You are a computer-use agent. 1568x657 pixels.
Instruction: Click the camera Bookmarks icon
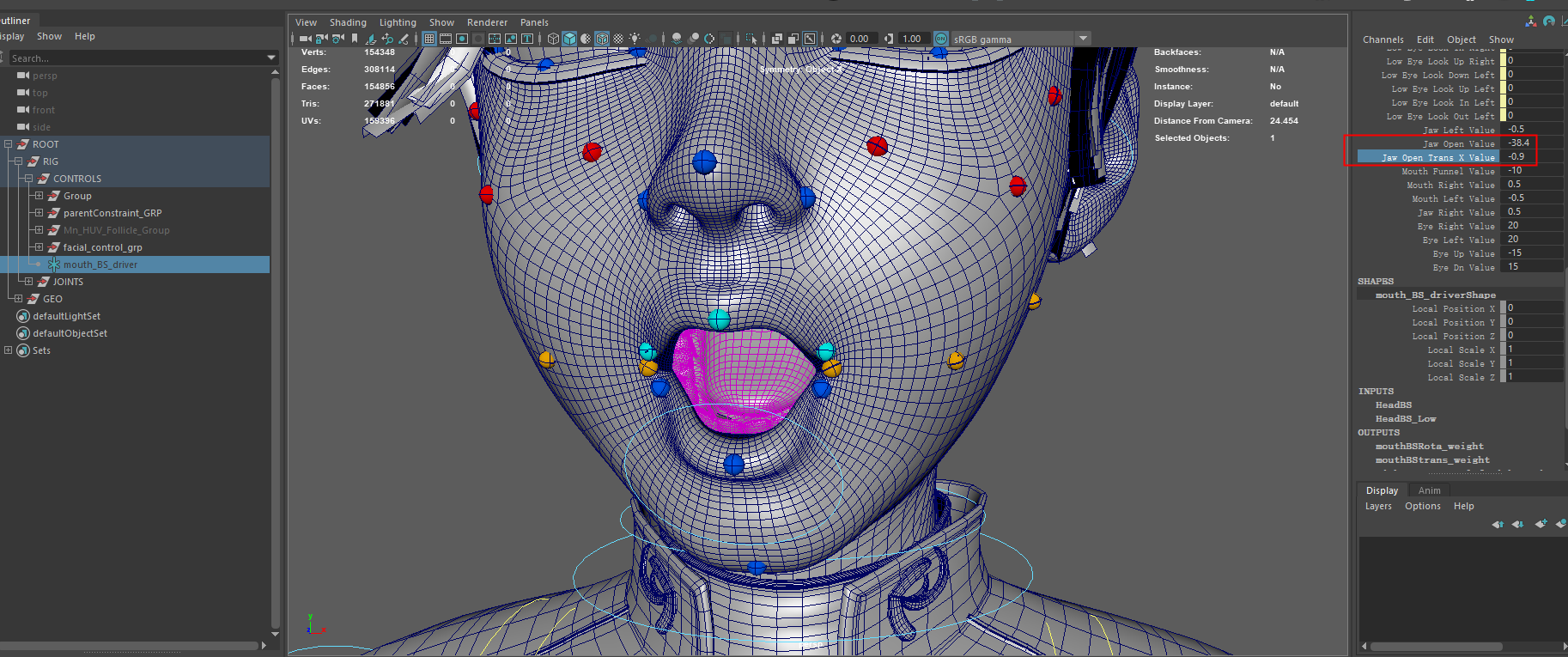click(354, 39)
